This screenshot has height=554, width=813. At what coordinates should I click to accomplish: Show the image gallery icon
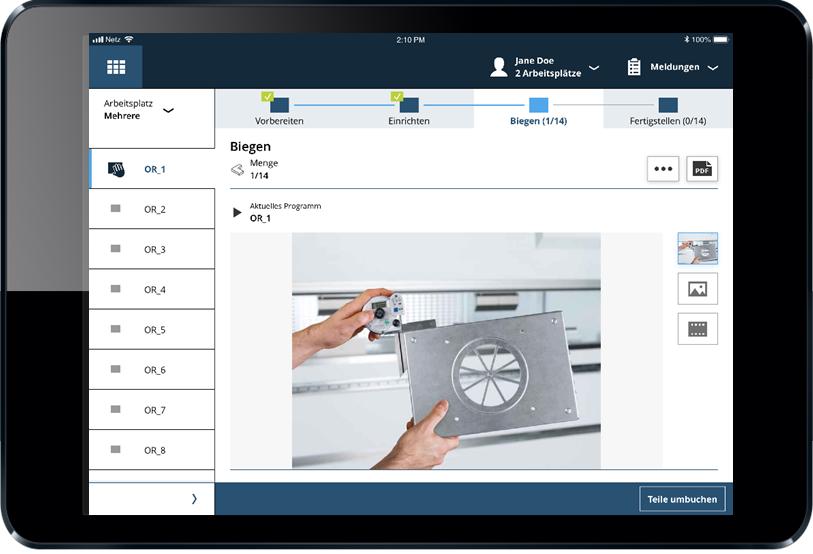tap(697, 288)
